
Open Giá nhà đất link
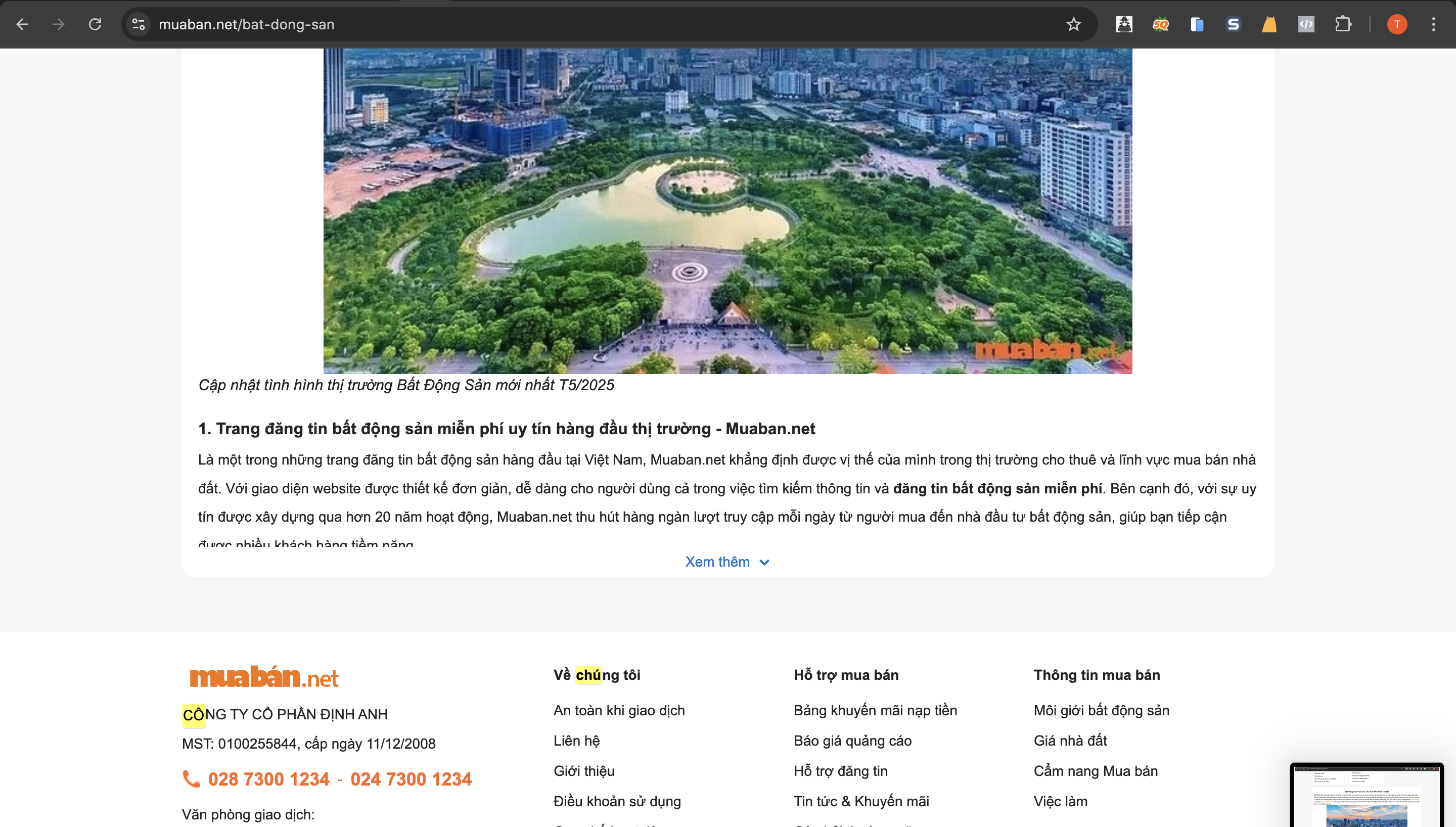(1070, 741)
